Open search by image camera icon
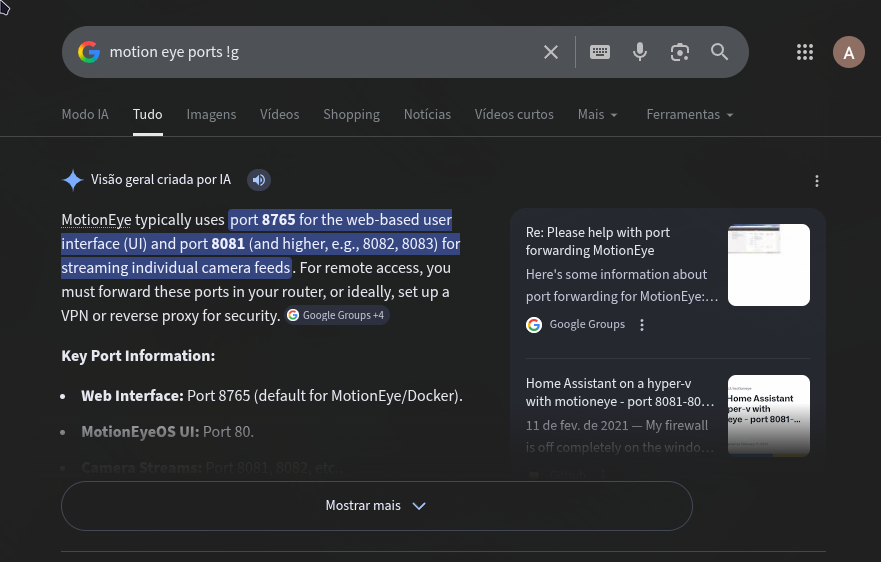 [679, 52]
